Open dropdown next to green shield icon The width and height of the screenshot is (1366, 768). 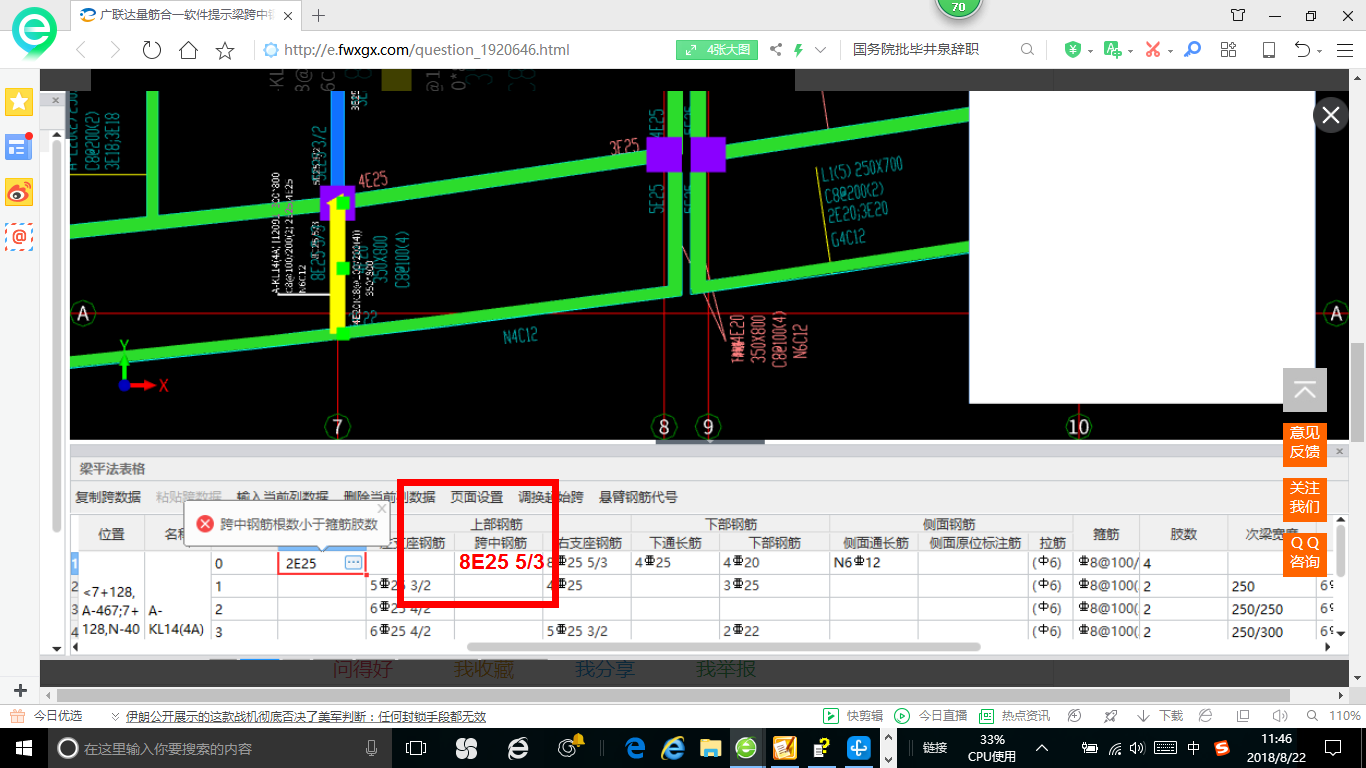[x=1089, y=50]
